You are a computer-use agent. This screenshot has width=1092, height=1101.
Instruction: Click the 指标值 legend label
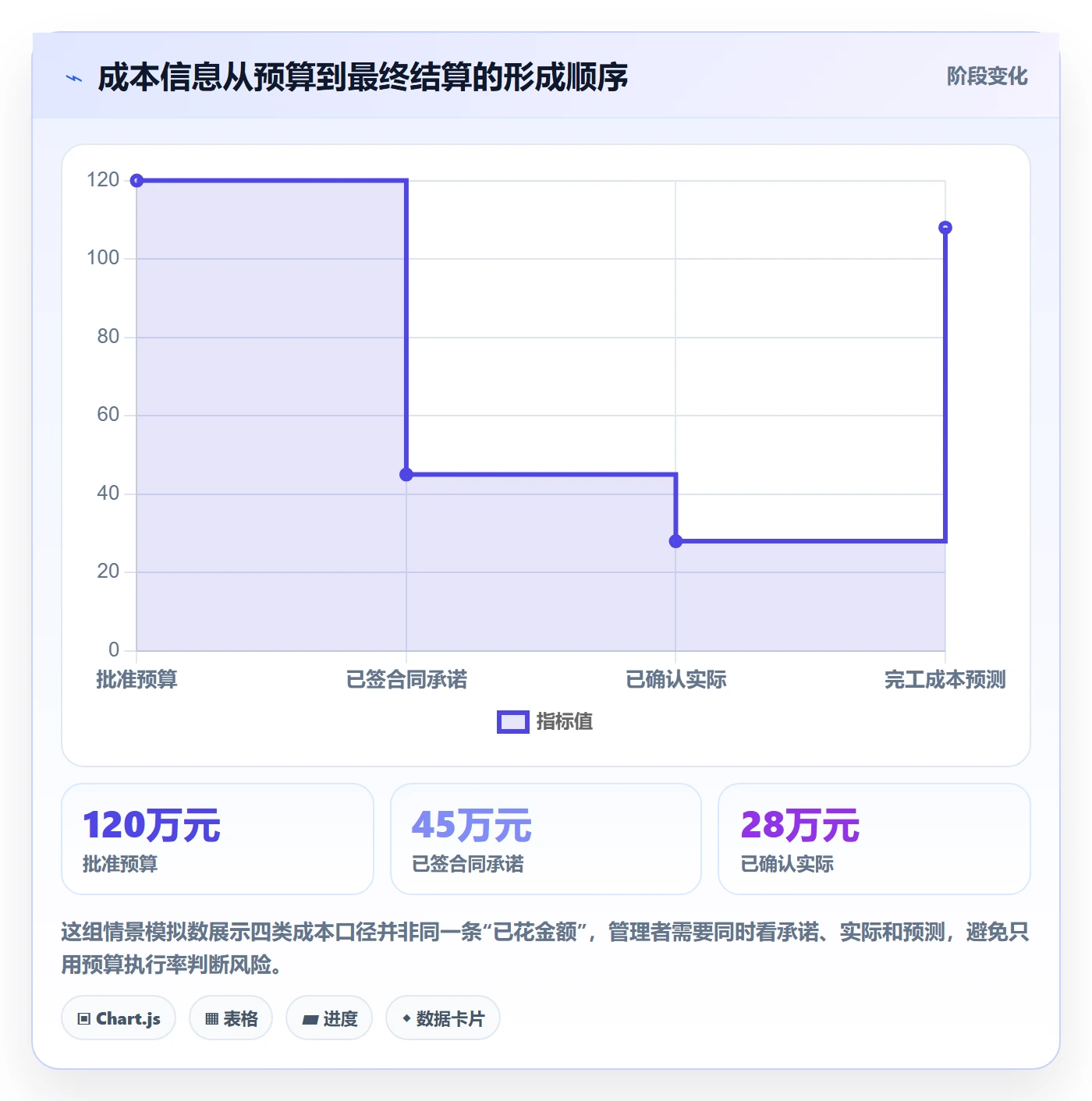[x=565, y=722]
